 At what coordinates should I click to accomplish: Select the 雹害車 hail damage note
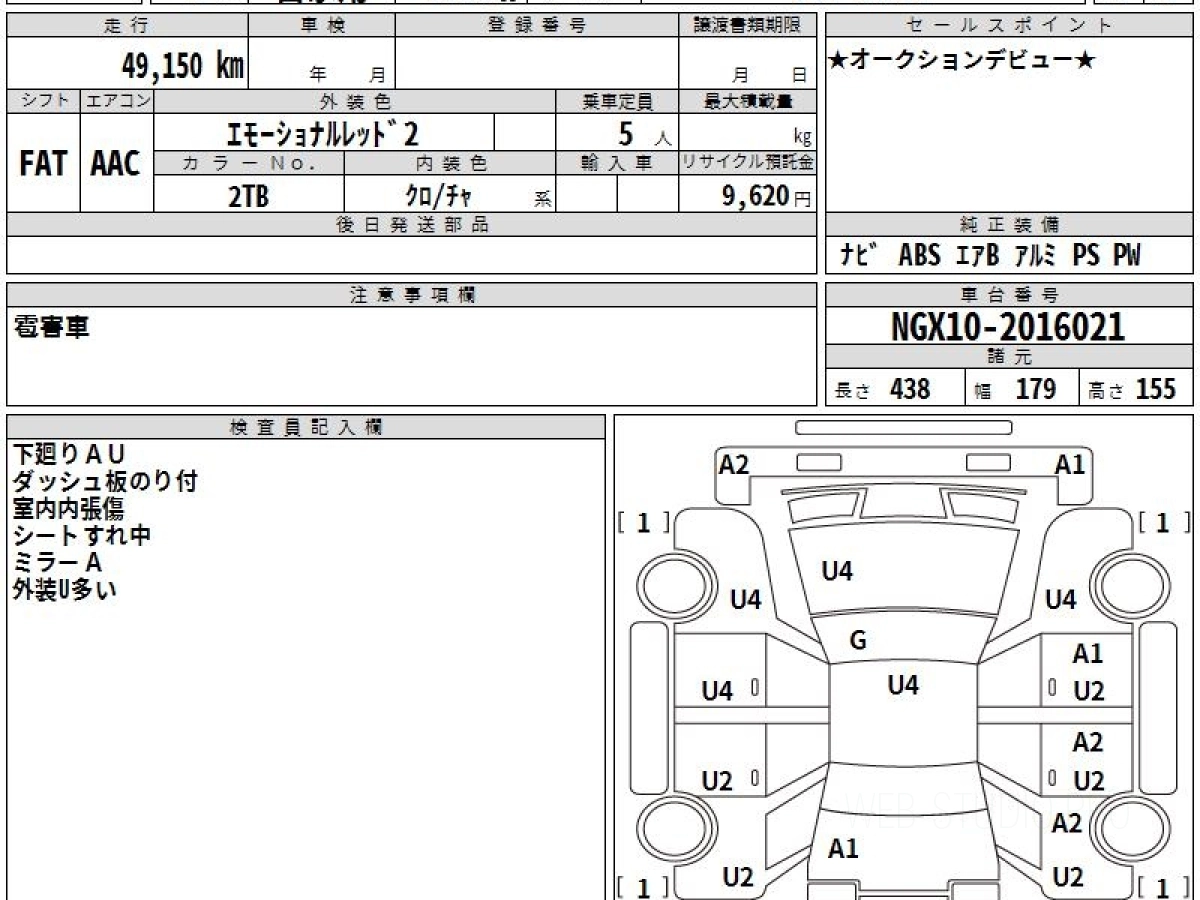pyautogui.click(x=51, y=326)
